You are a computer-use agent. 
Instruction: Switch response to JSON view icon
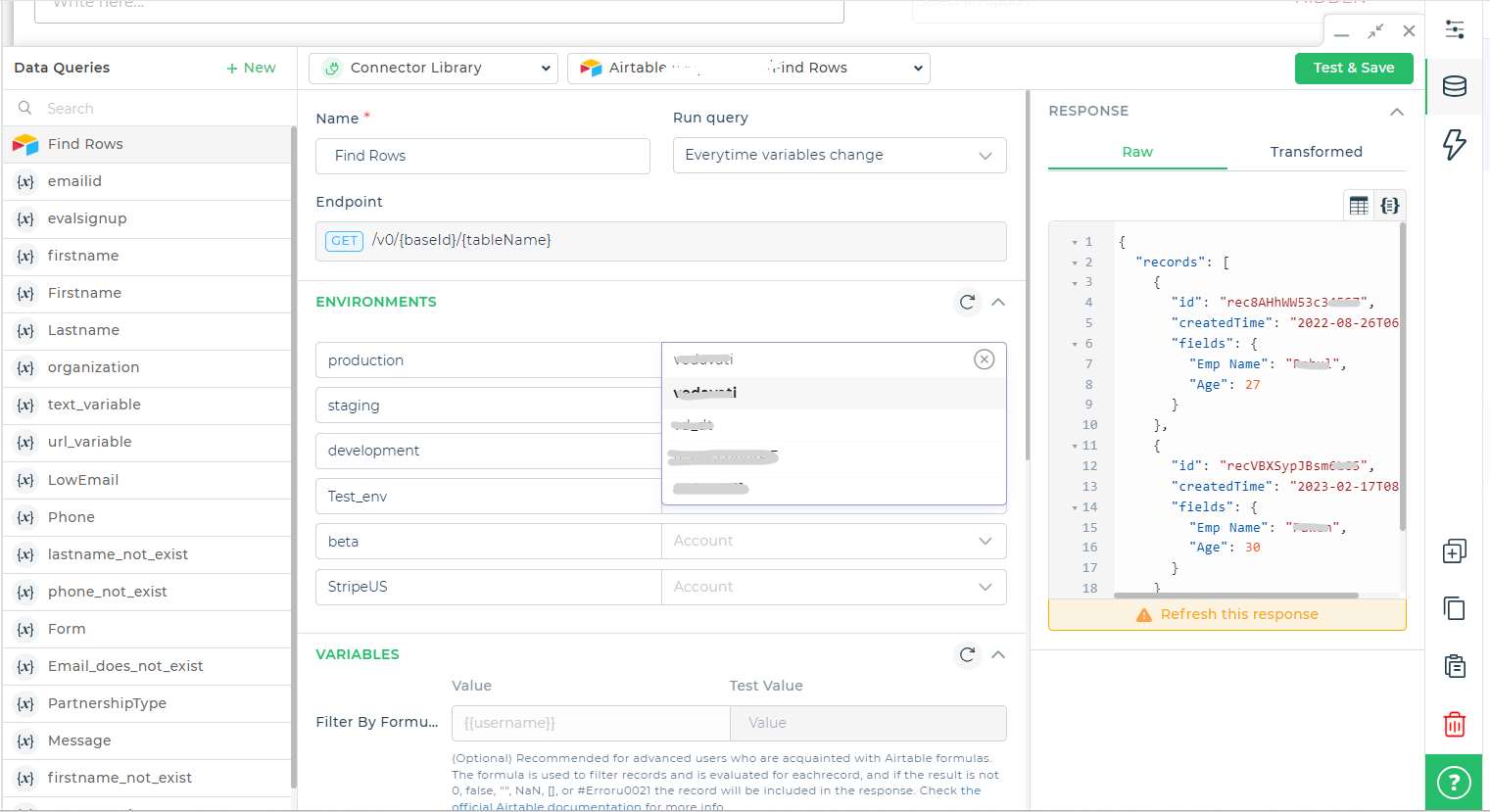tap(1390, 206)
